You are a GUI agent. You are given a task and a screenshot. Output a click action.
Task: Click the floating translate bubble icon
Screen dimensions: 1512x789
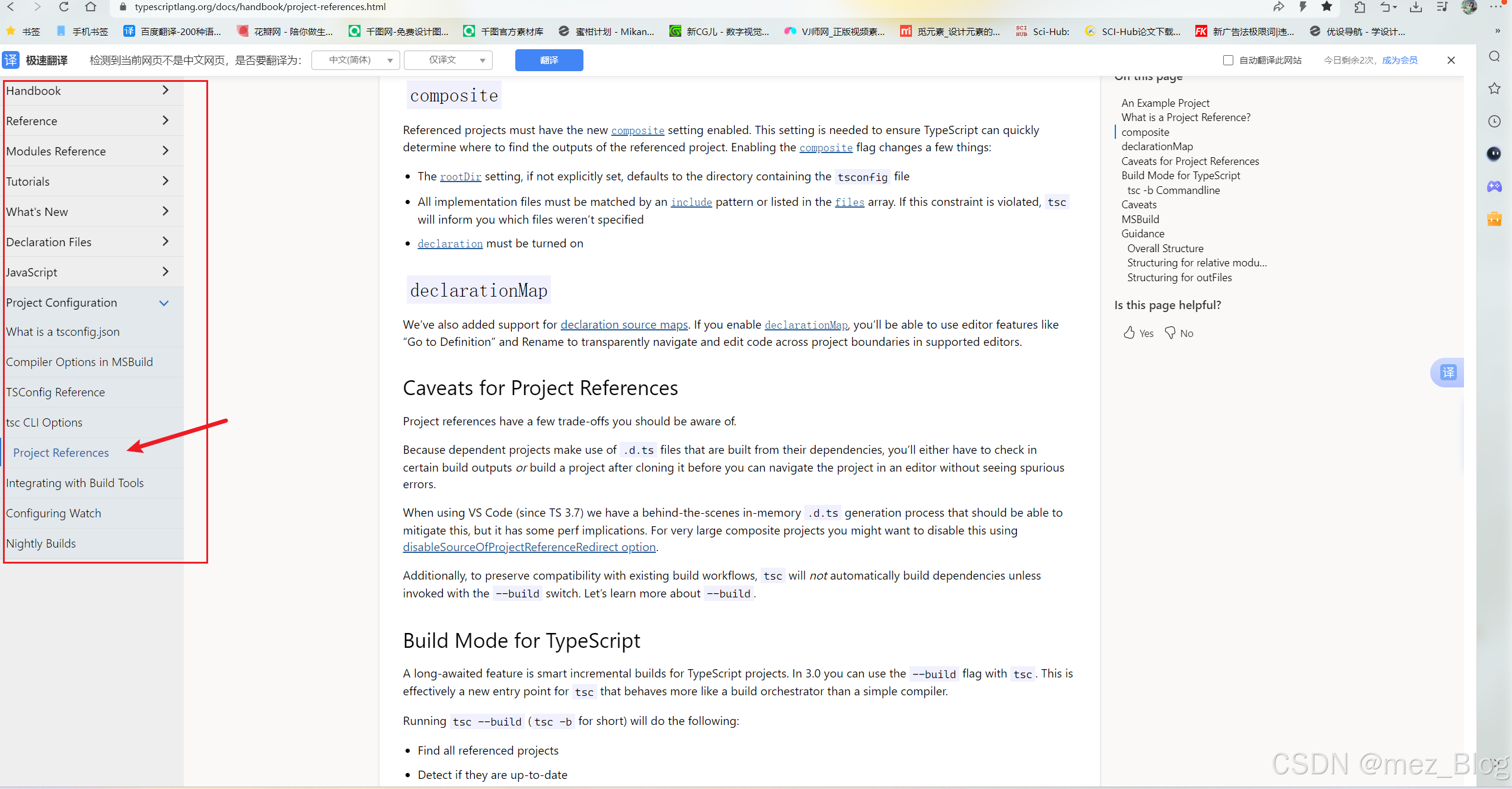click(x=1449, y=372)
